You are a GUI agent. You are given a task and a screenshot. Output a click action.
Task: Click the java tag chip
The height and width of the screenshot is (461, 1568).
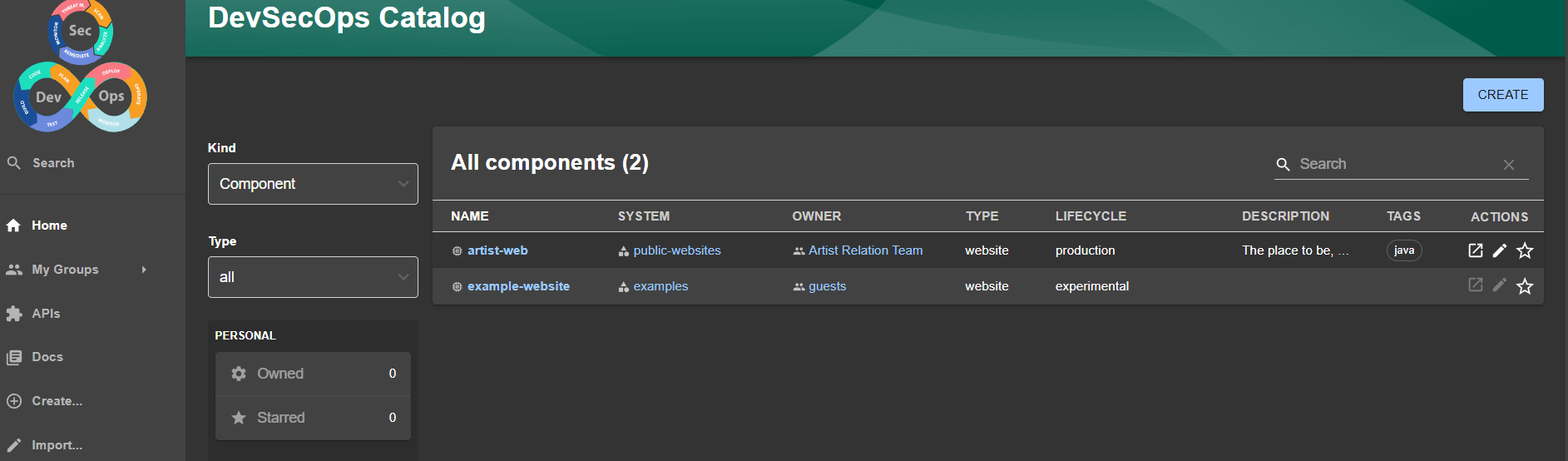pyautogui.click(x=1403, y=250)
